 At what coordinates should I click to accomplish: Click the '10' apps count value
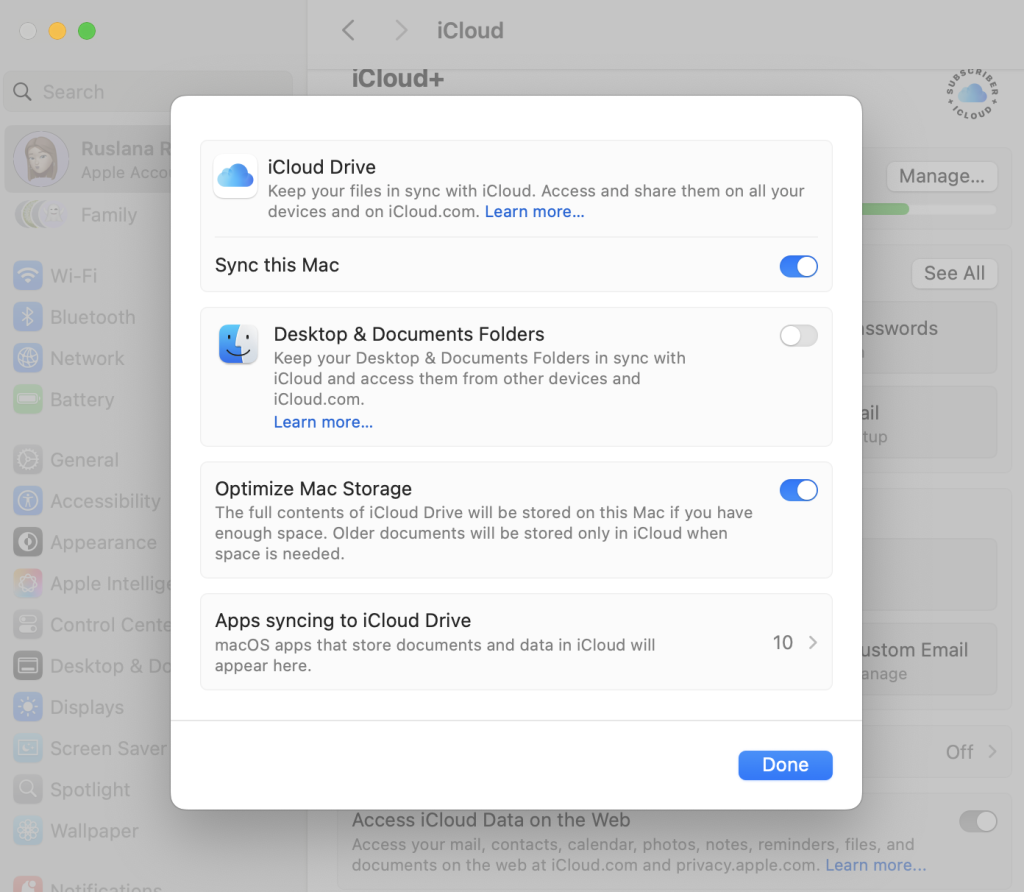[x=782, y=643]
